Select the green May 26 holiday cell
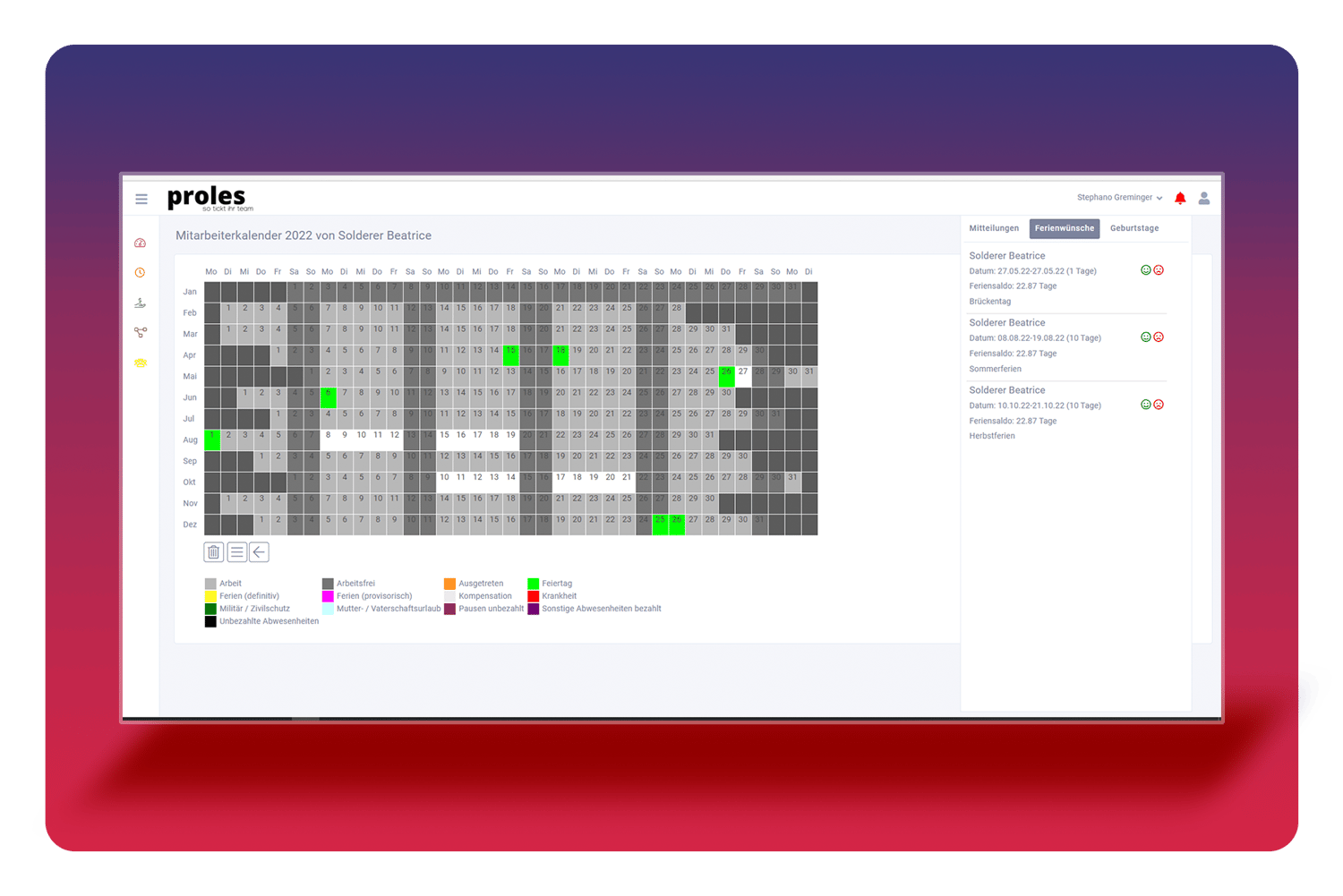The width and height of the screenshot is (1343, 896). (726, 376)
